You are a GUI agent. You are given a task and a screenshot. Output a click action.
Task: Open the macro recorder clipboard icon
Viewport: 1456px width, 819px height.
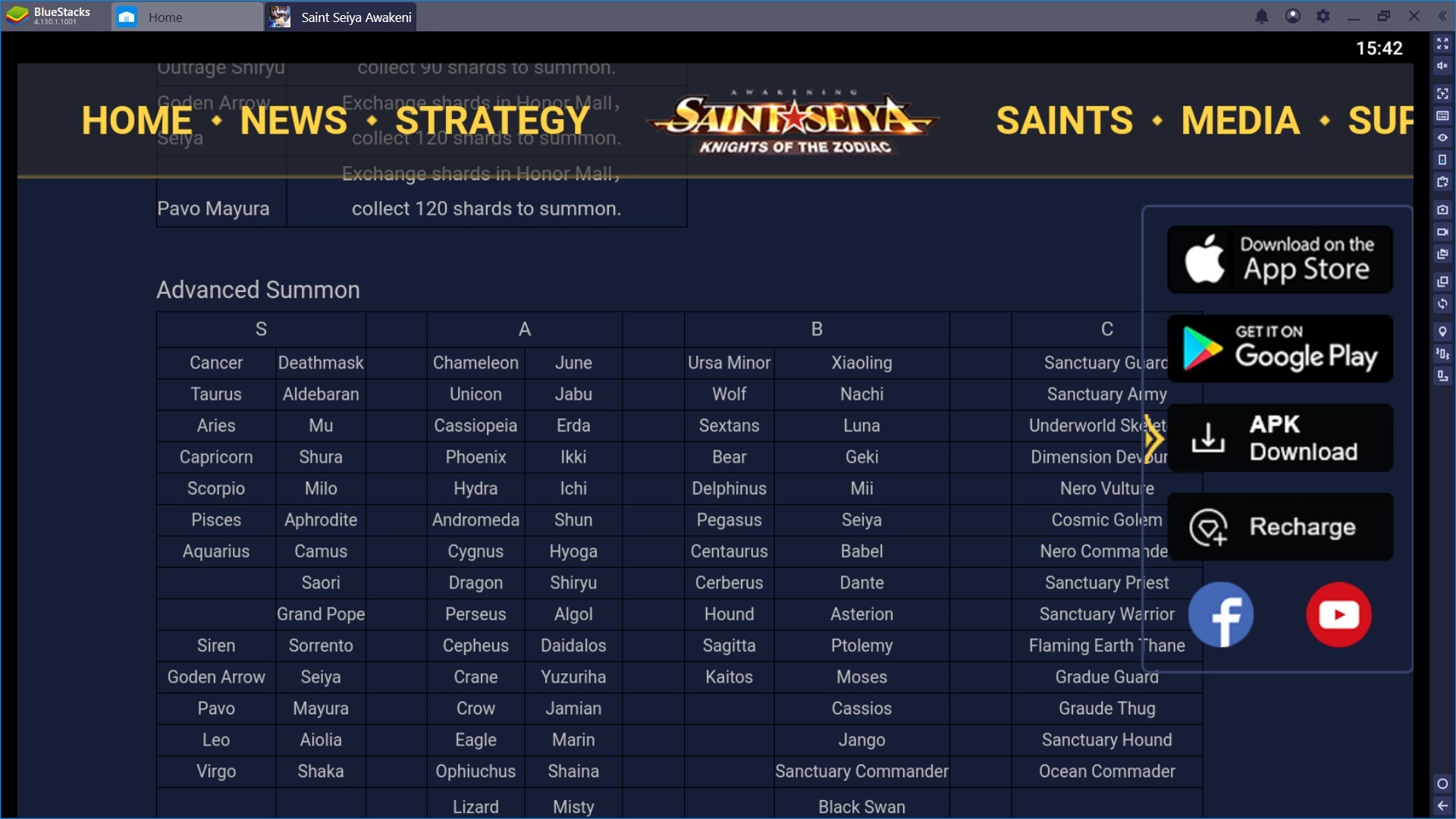(x=1442, y=182)
